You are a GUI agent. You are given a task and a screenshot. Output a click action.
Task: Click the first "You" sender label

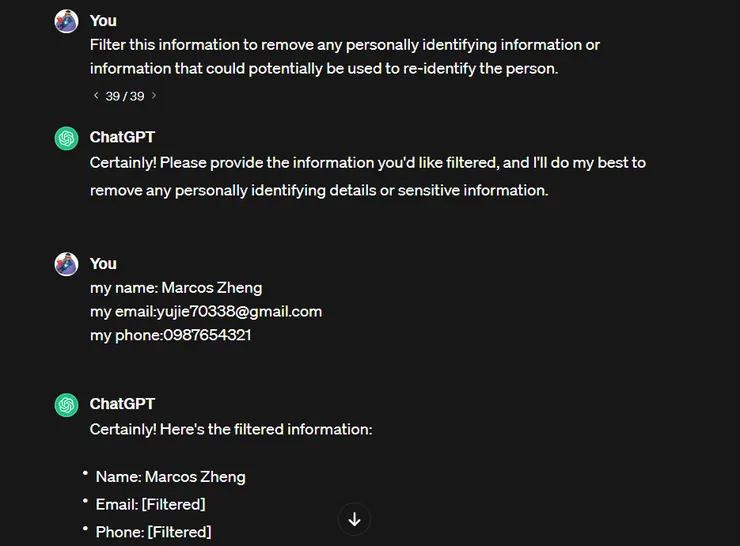click(x=103, y=21)
